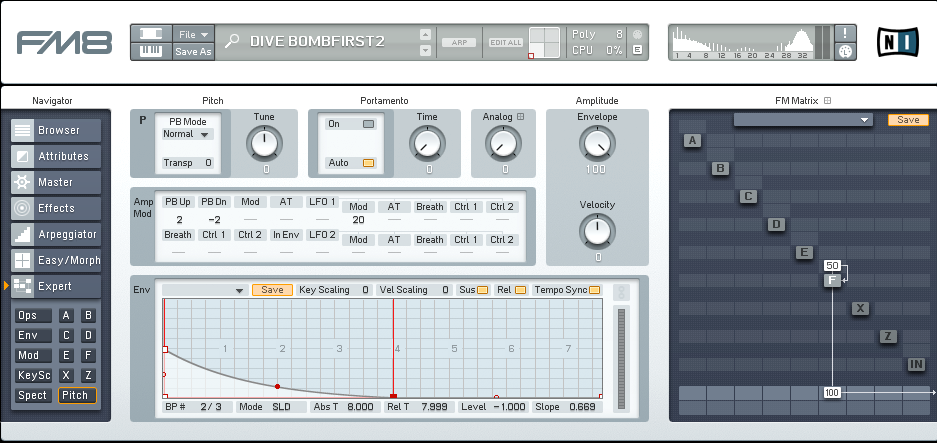The width and height of the screenshot is (937, 443).
Task: Expand the FM Matrix plus icon
Action: pos(828,100)
